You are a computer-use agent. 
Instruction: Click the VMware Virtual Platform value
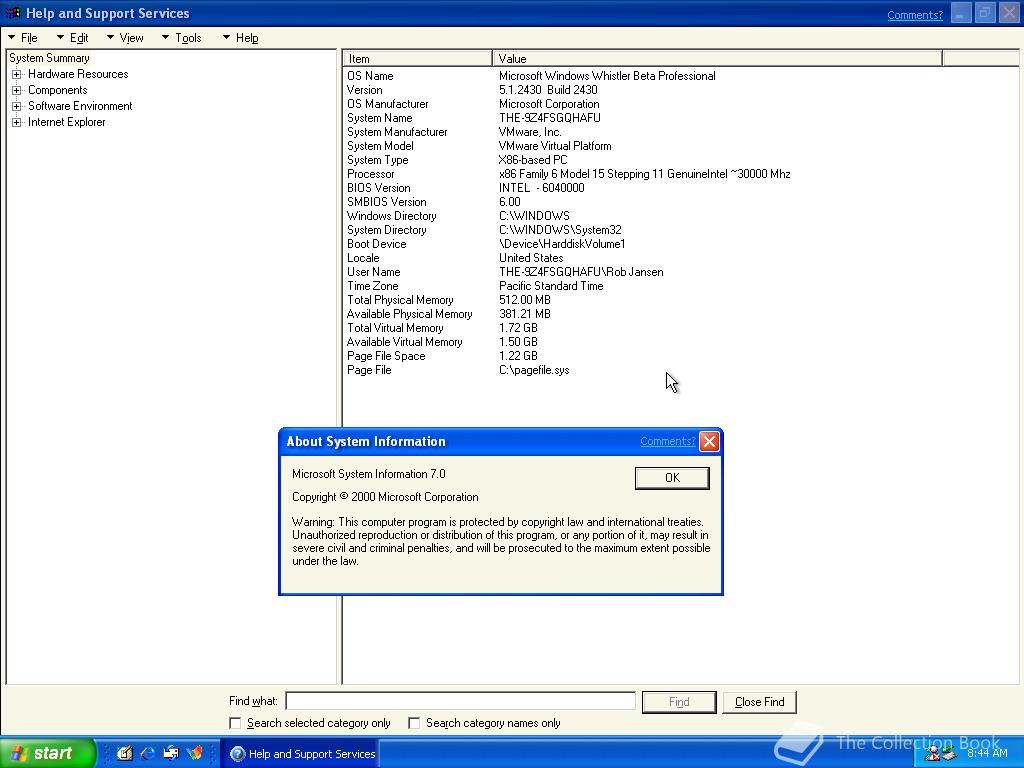[554, 146]
